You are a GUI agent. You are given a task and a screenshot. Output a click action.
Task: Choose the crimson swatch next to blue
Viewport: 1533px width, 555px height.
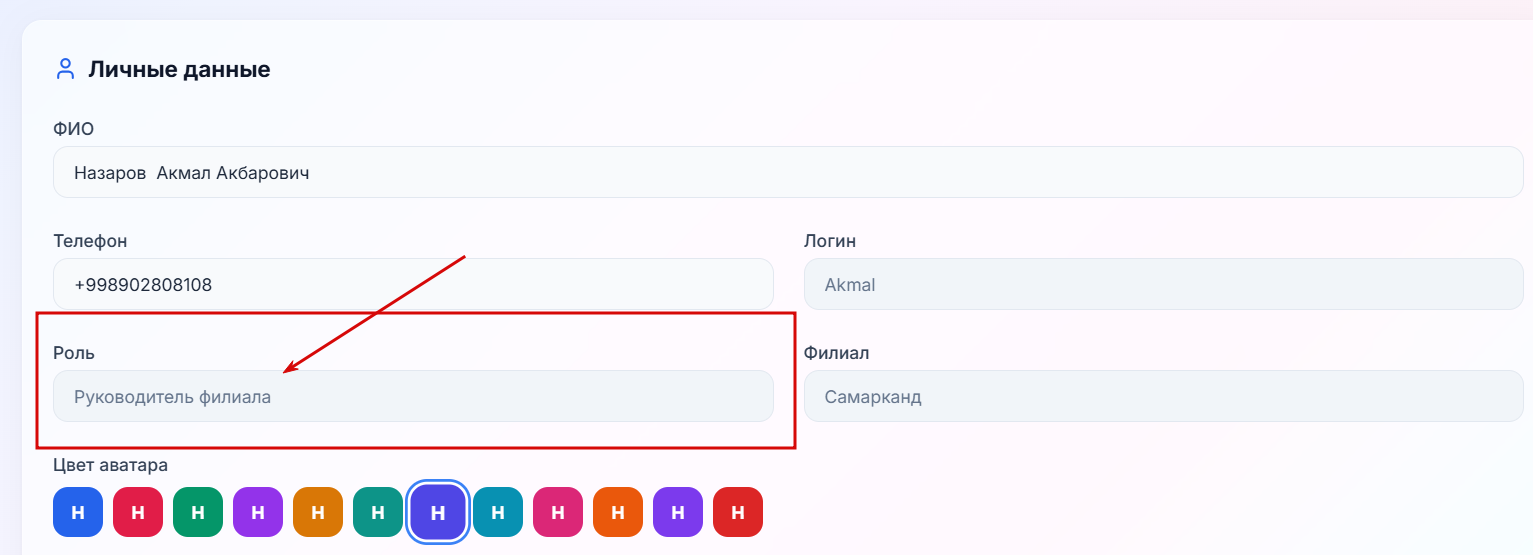pos(138,512)
